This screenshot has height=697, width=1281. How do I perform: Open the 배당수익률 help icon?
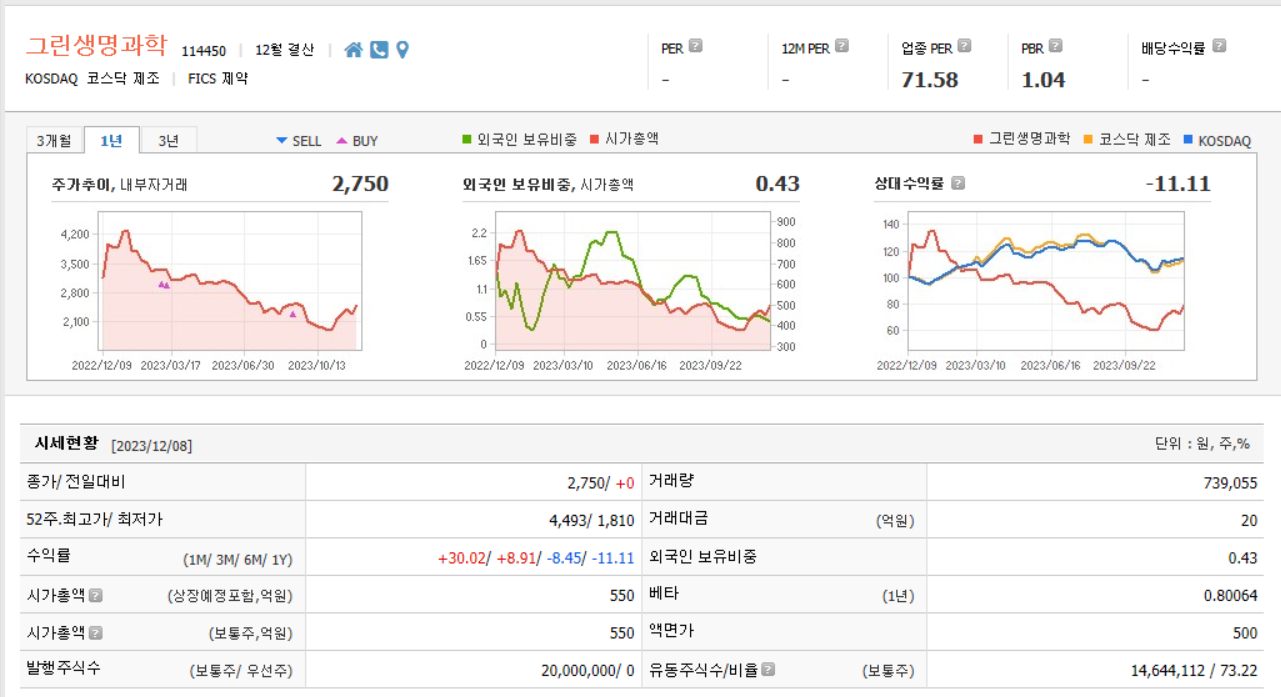pyautogui.click(x=1217, y=46)
